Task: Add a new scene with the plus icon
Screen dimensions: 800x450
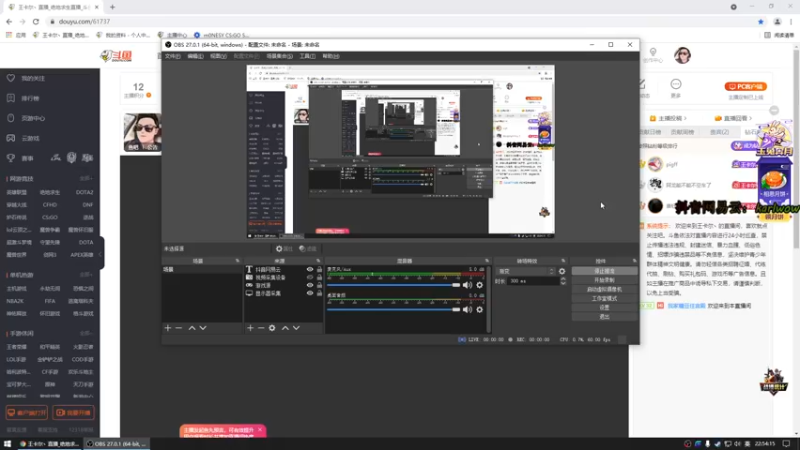Action: (168, 328)
